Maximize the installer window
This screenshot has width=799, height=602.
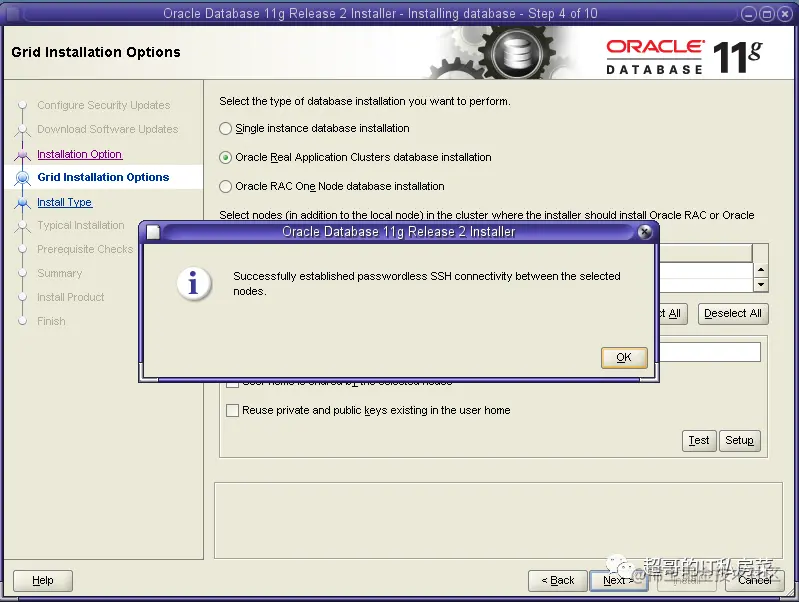click(767, 14)
